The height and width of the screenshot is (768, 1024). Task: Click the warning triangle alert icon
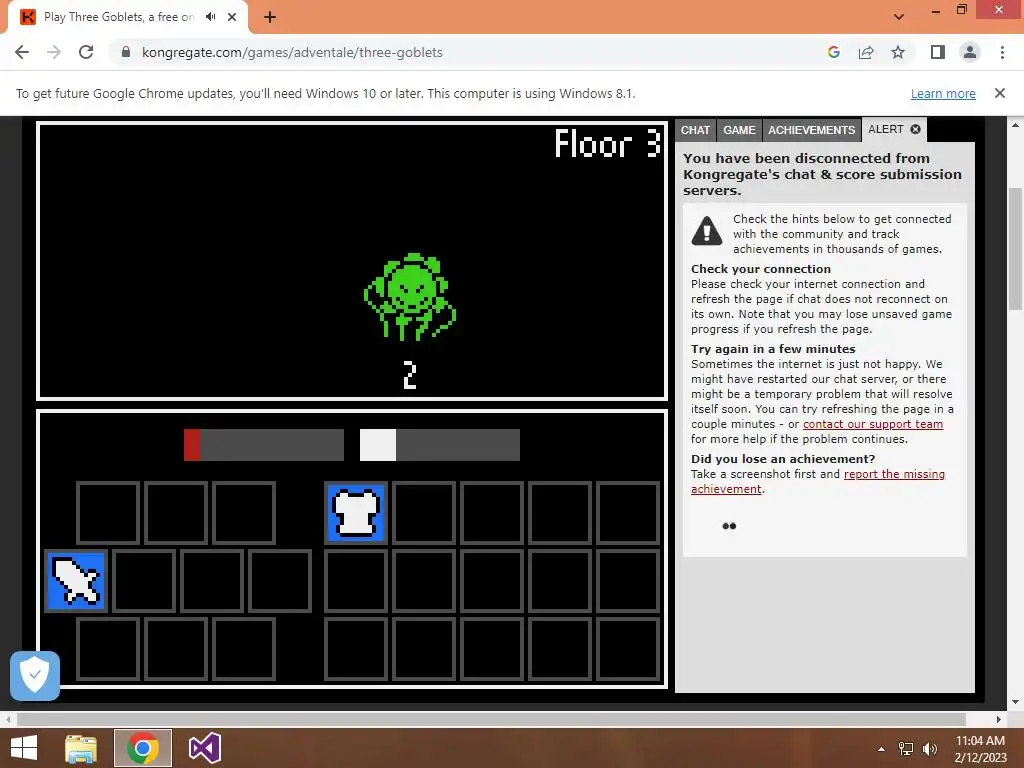(x=707, y=231)
